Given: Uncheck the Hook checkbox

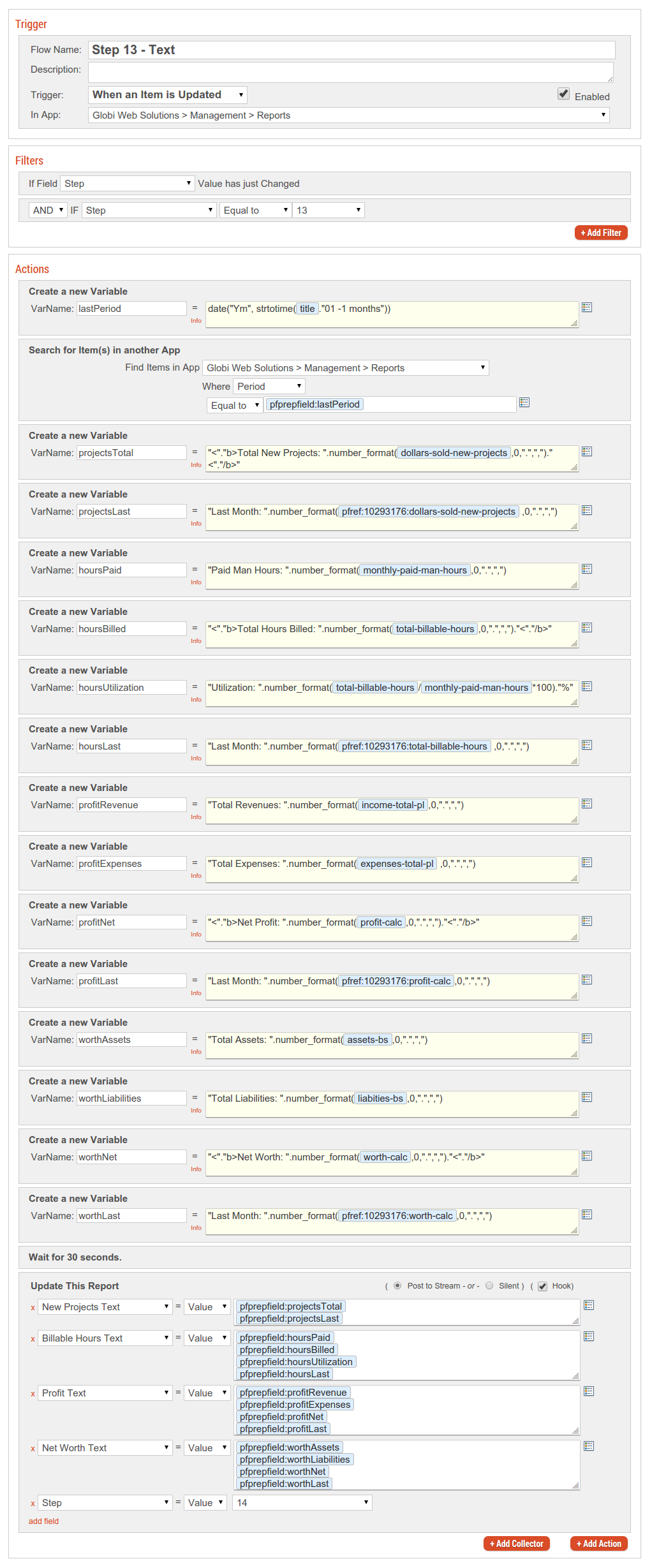Looking at the screenshot, I should tap(542, 1286).
